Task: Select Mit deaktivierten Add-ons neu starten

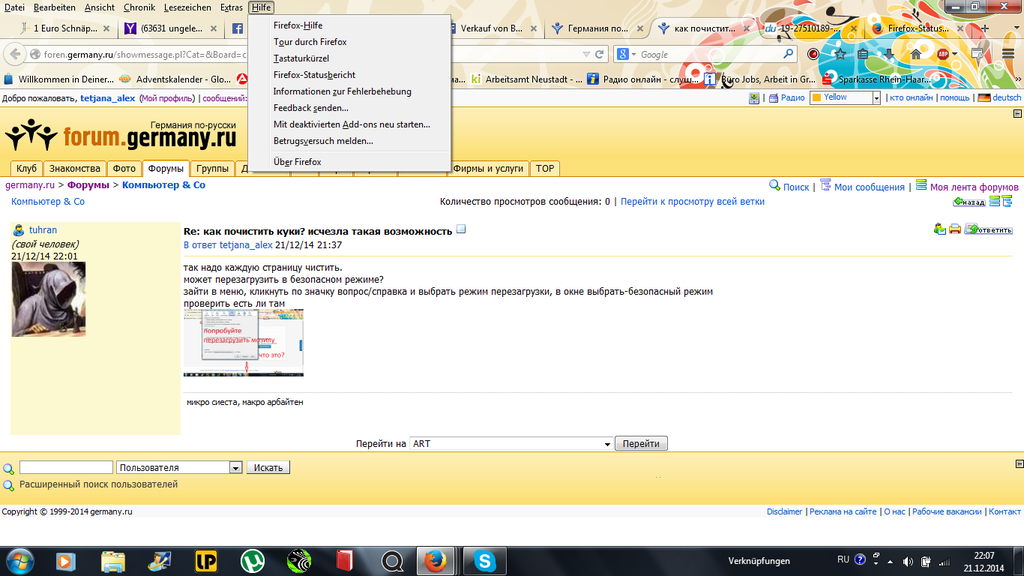Action: pyautogui.click(x=349, y=124)
